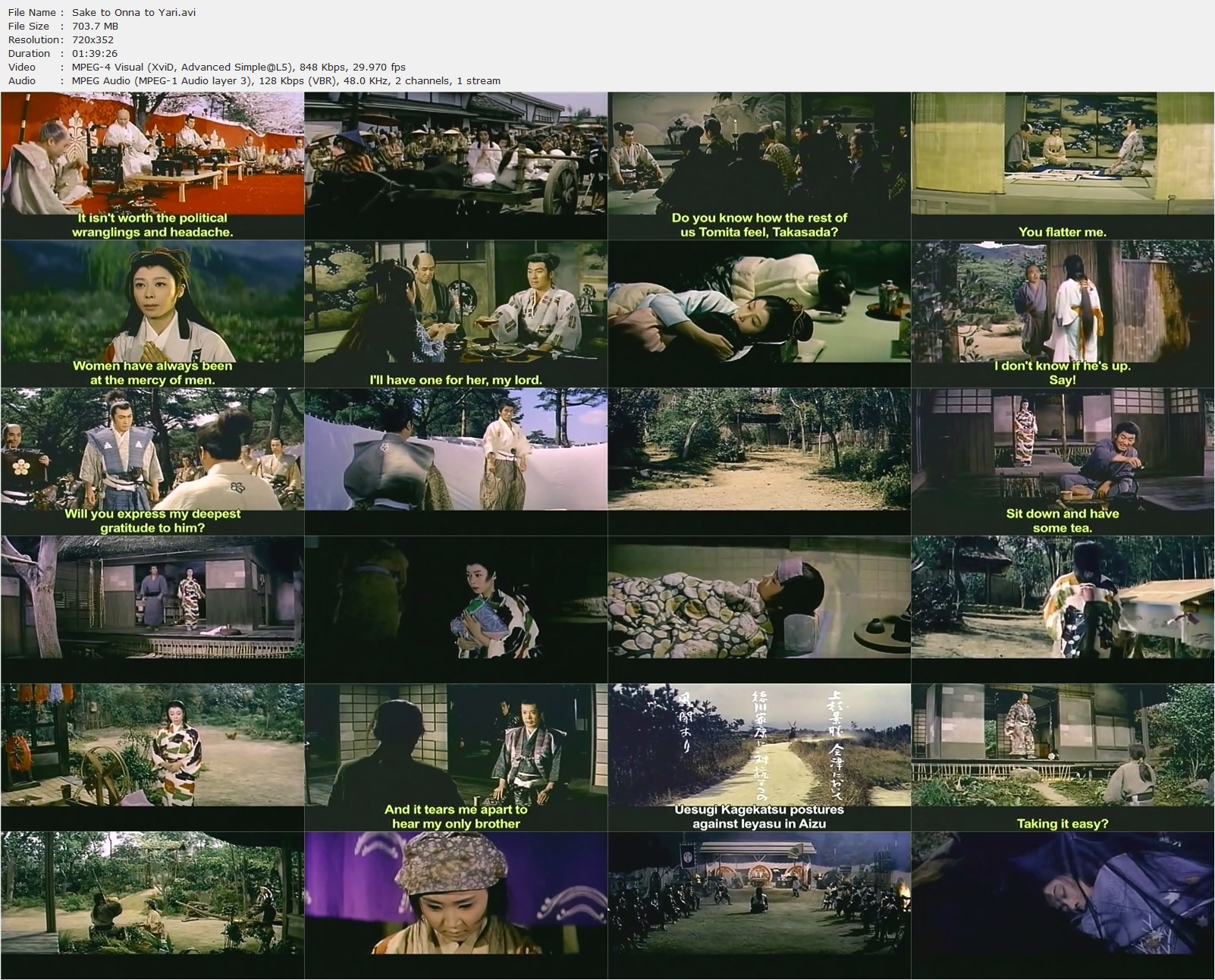Screen dimensions: 1215x980
Task: Select the "Sit down and have some tea" frame
Action: [1062, 461]
